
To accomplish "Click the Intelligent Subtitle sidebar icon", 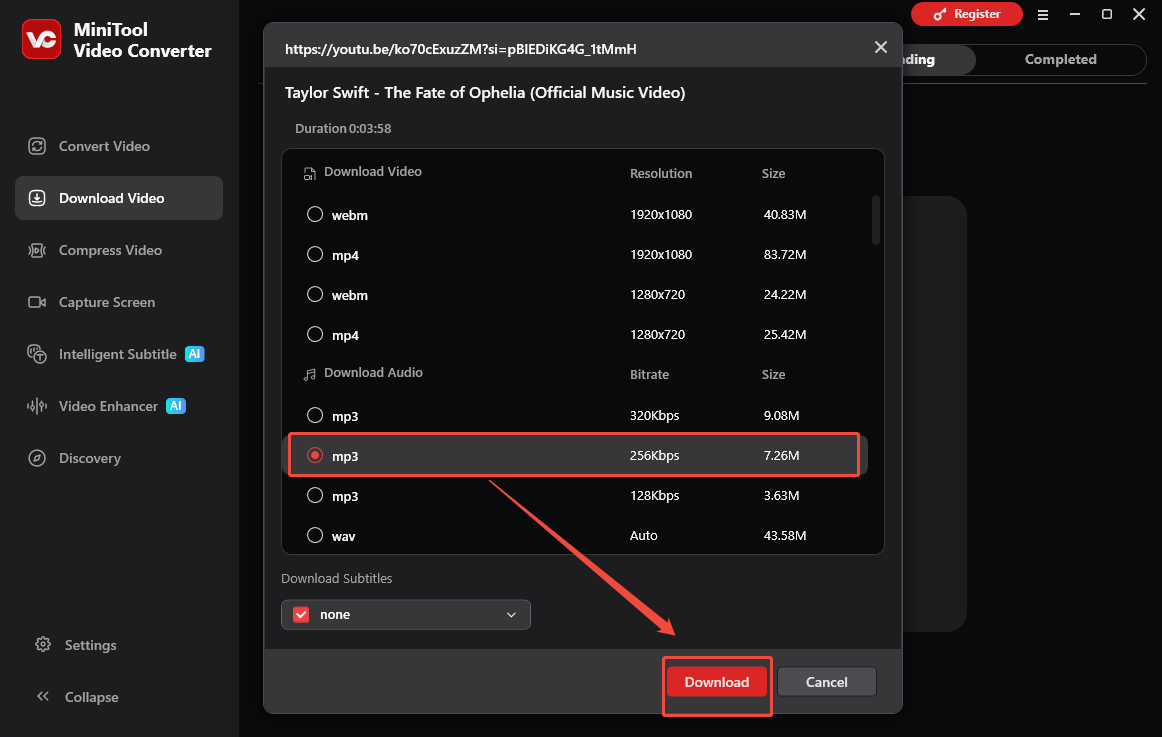I will tap(37, 354).
